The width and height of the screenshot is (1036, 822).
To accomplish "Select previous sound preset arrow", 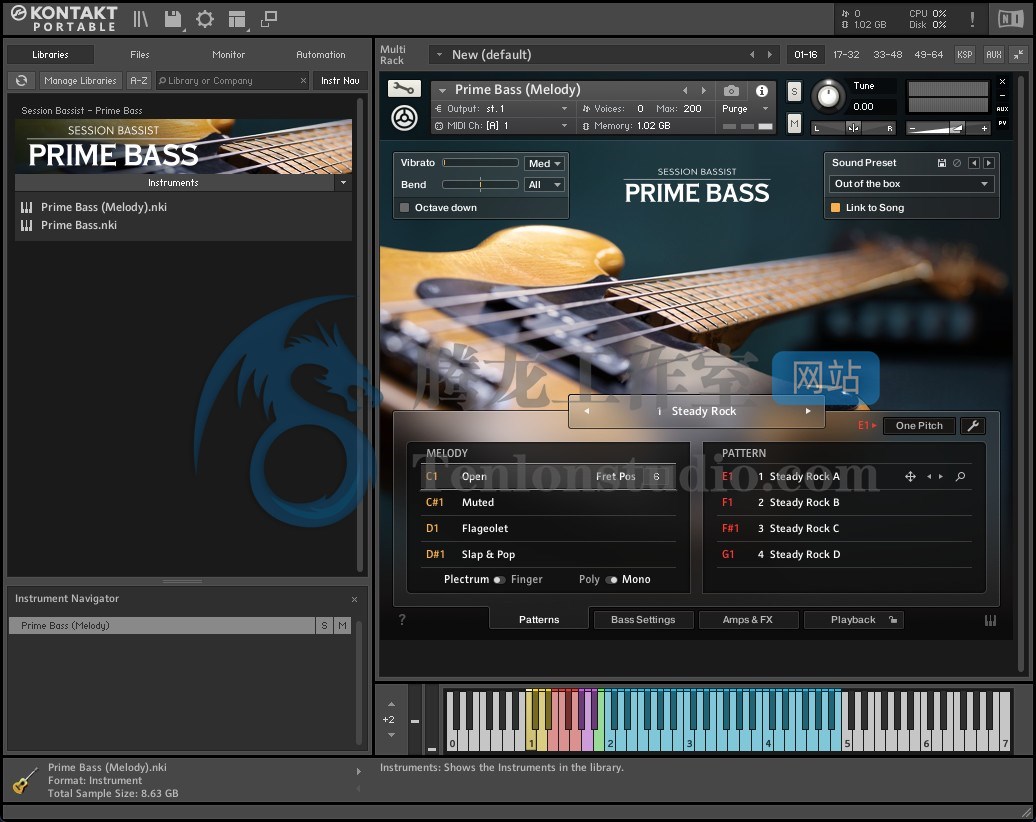I will (x=973, y=163).
